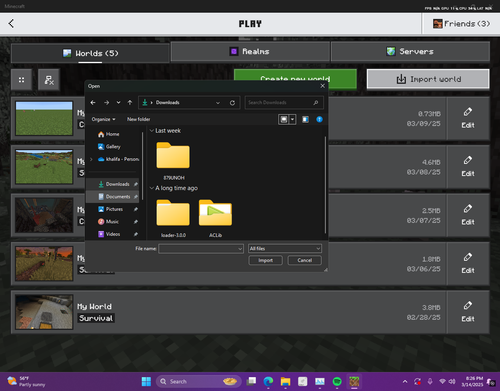Toggle the preview pane
The width and height of the screenshot is (500, 391).
tap(305, 119)
